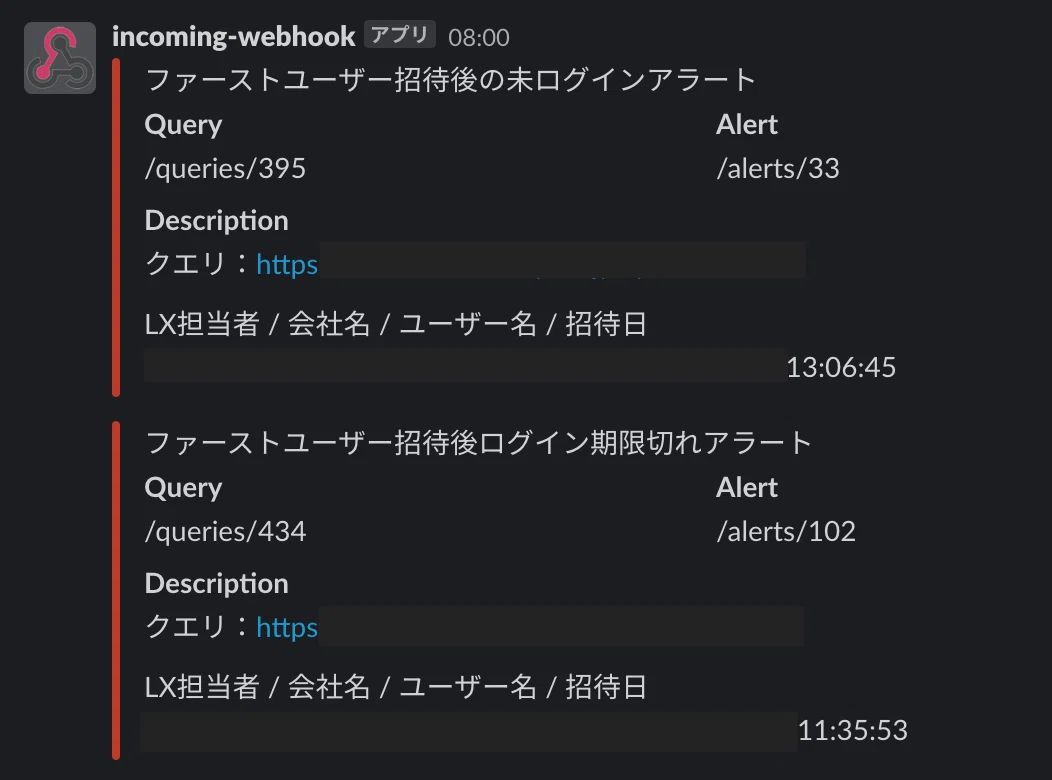Viewport: 1052px width, 780px height.
Task: Click the second attachment's Alert heading
Action: 747,488
